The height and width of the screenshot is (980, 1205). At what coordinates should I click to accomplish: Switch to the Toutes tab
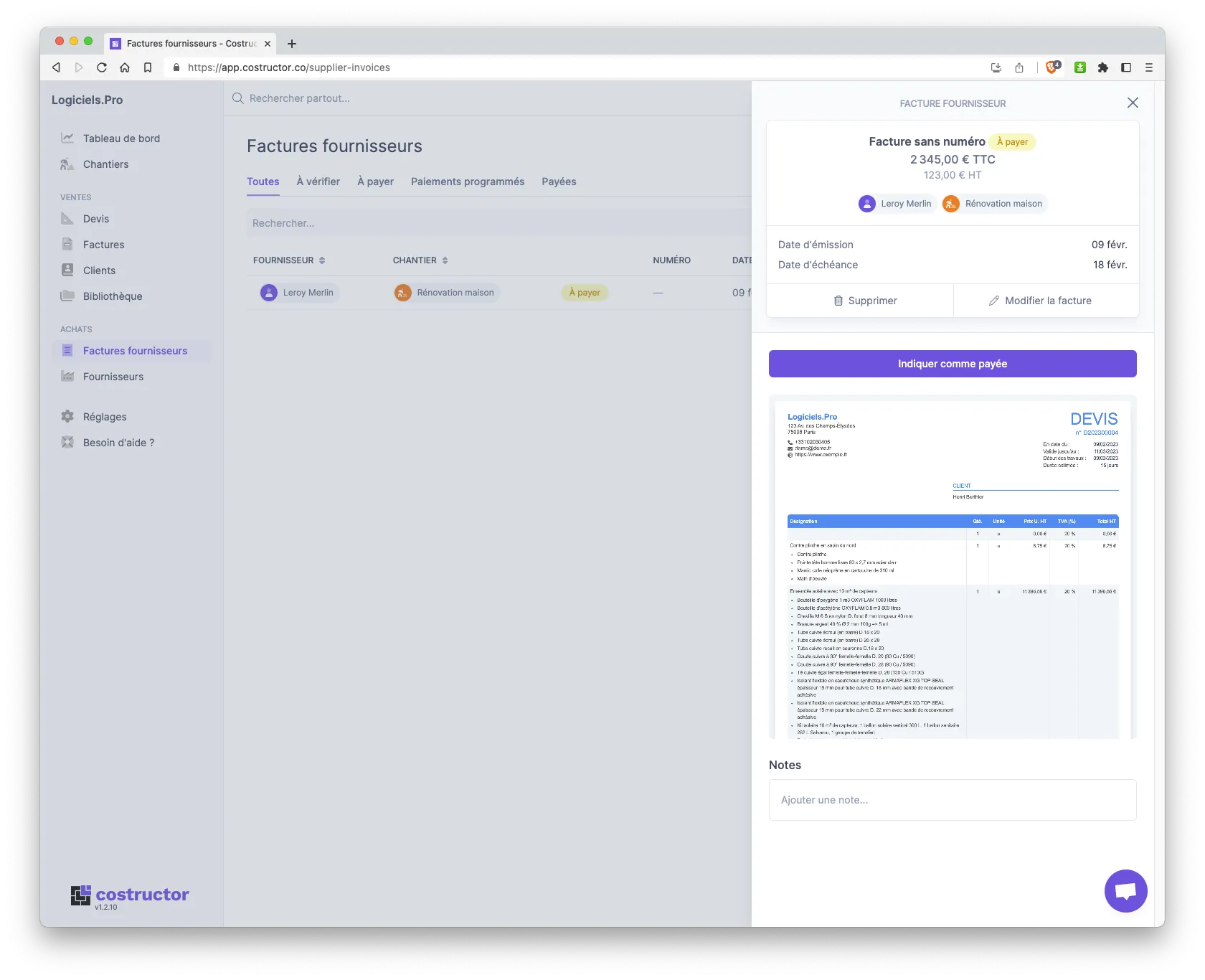[263, 182]
